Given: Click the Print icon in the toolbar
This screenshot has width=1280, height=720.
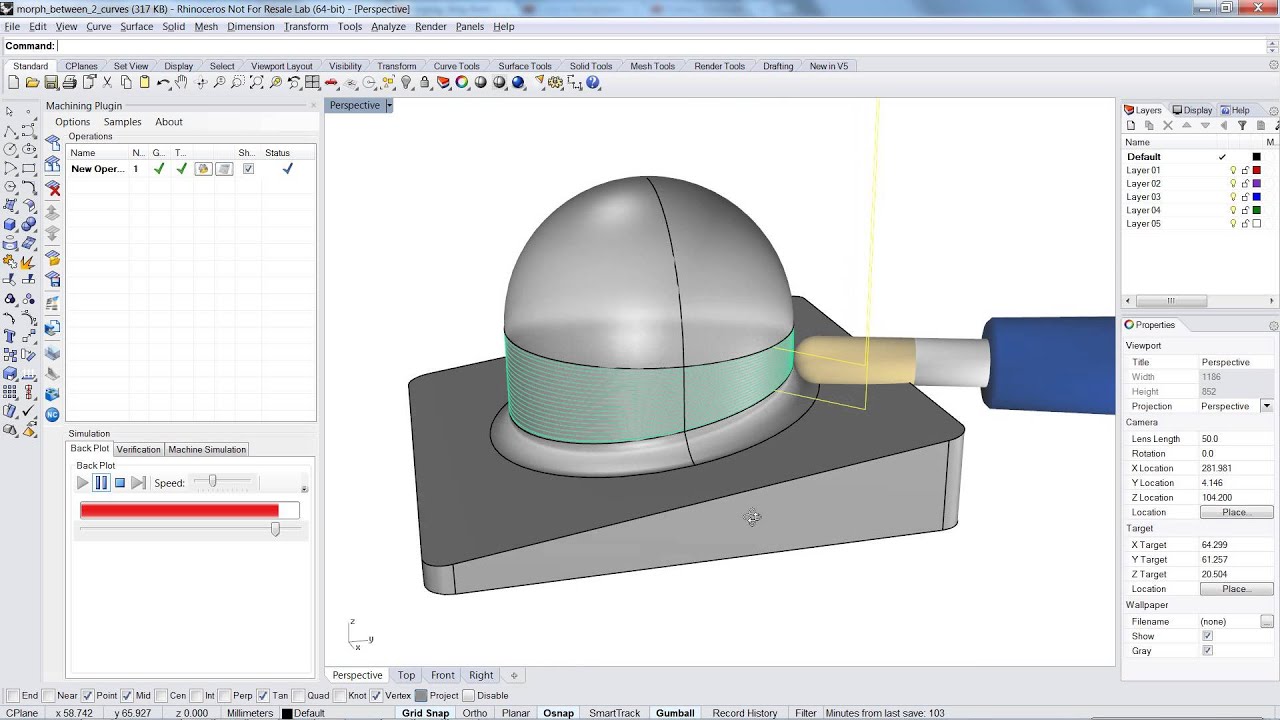Looking at the screenshot, I should tap(69, 83).
